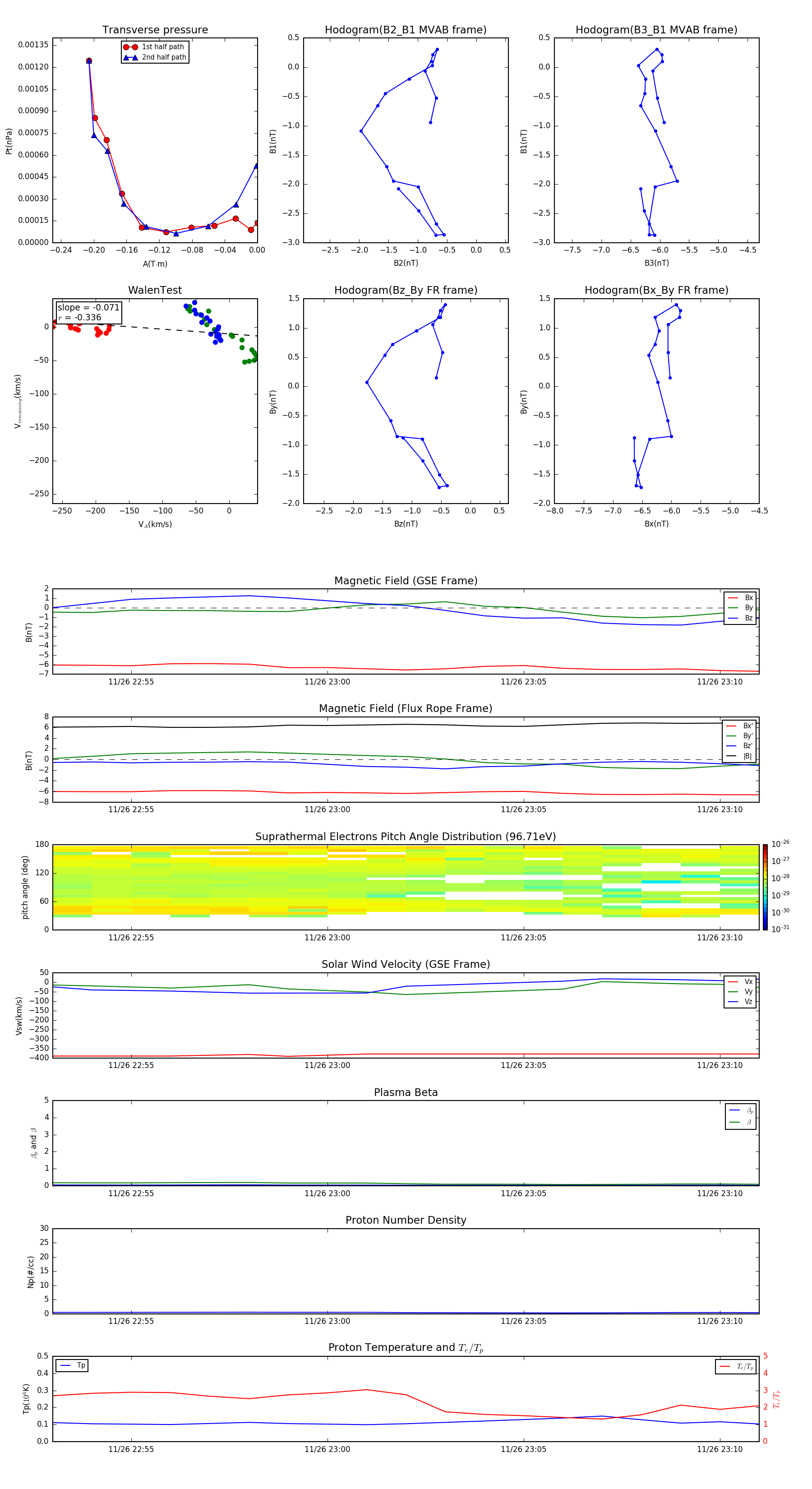The image size is (812, 1489).
Task: Click the 'Vremaining(km/s)' y-axis label
Action: [x=18, y=401]
